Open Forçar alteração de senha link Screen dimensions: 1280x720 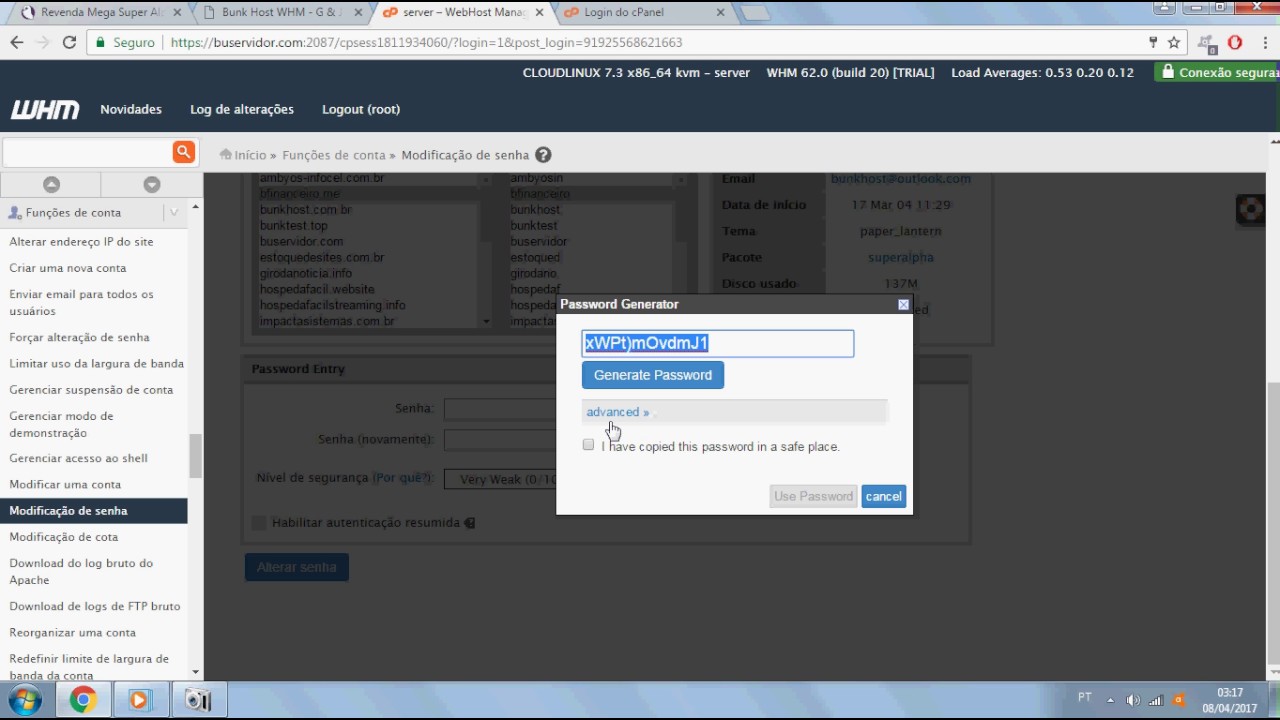[79, 337]
